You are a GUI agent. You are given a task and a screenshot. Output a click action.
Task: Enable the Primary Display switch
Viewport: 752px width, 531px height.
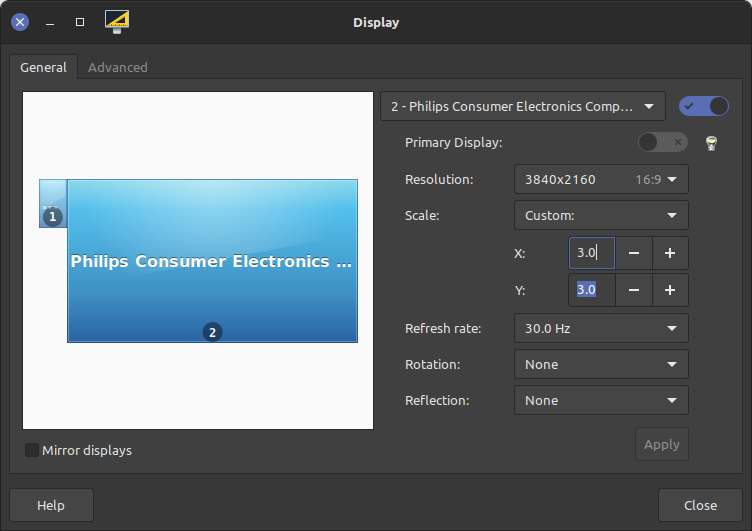(662, 142)
